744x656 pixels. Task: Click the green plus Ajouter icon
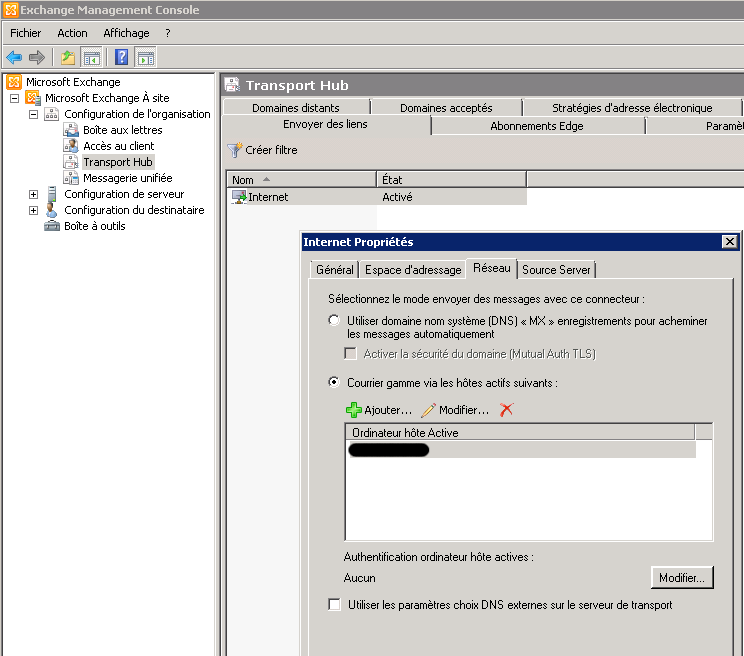tap(353, 410)
